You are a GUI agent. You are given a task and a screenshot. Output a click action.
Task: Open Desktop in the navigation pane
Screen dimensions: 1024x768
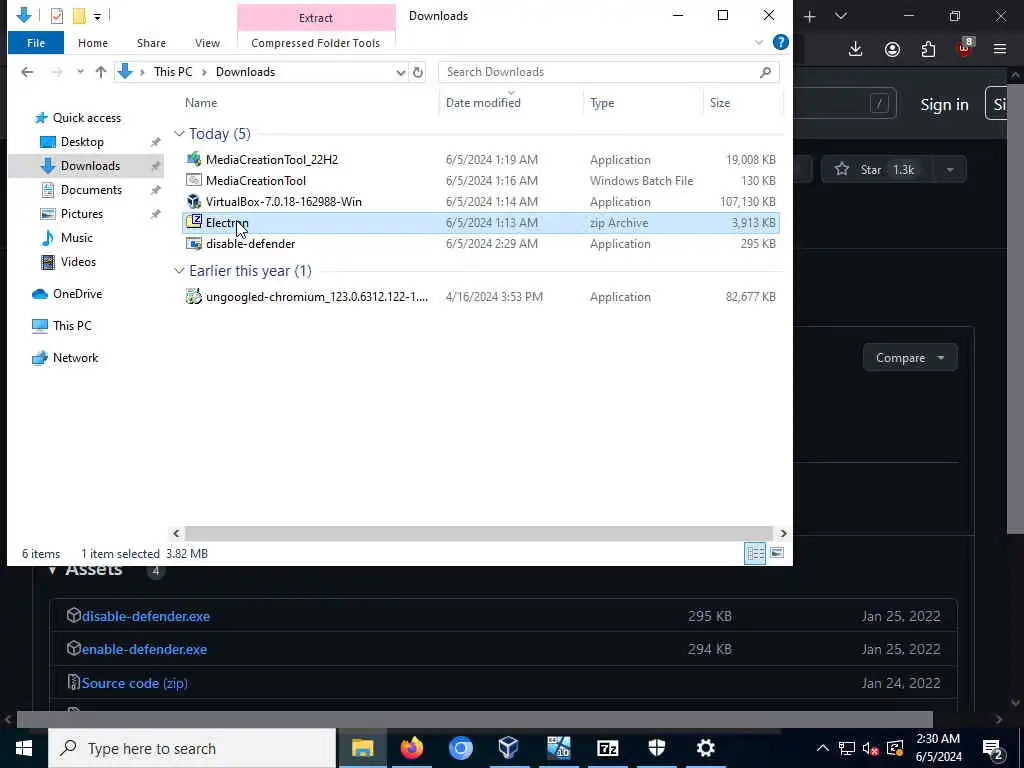(82, 142)
